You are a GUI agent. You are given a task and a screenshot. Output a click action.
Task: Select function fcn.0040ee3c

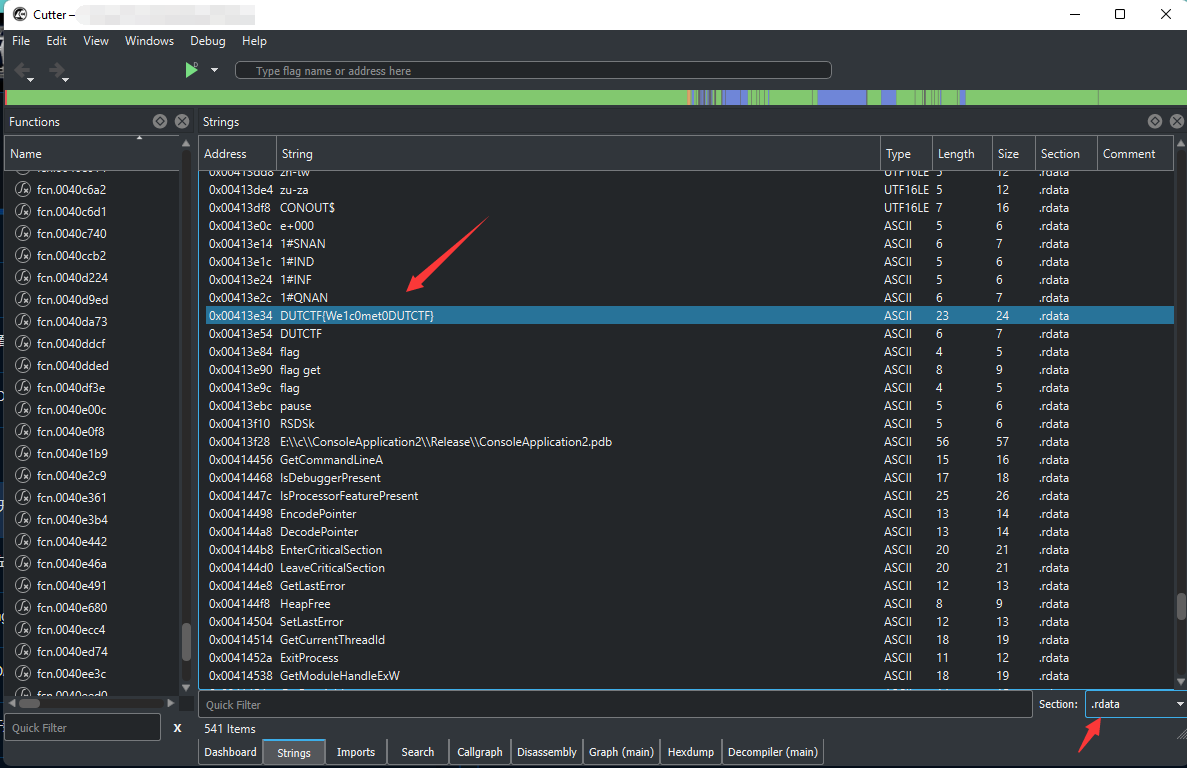coord(71,673)
